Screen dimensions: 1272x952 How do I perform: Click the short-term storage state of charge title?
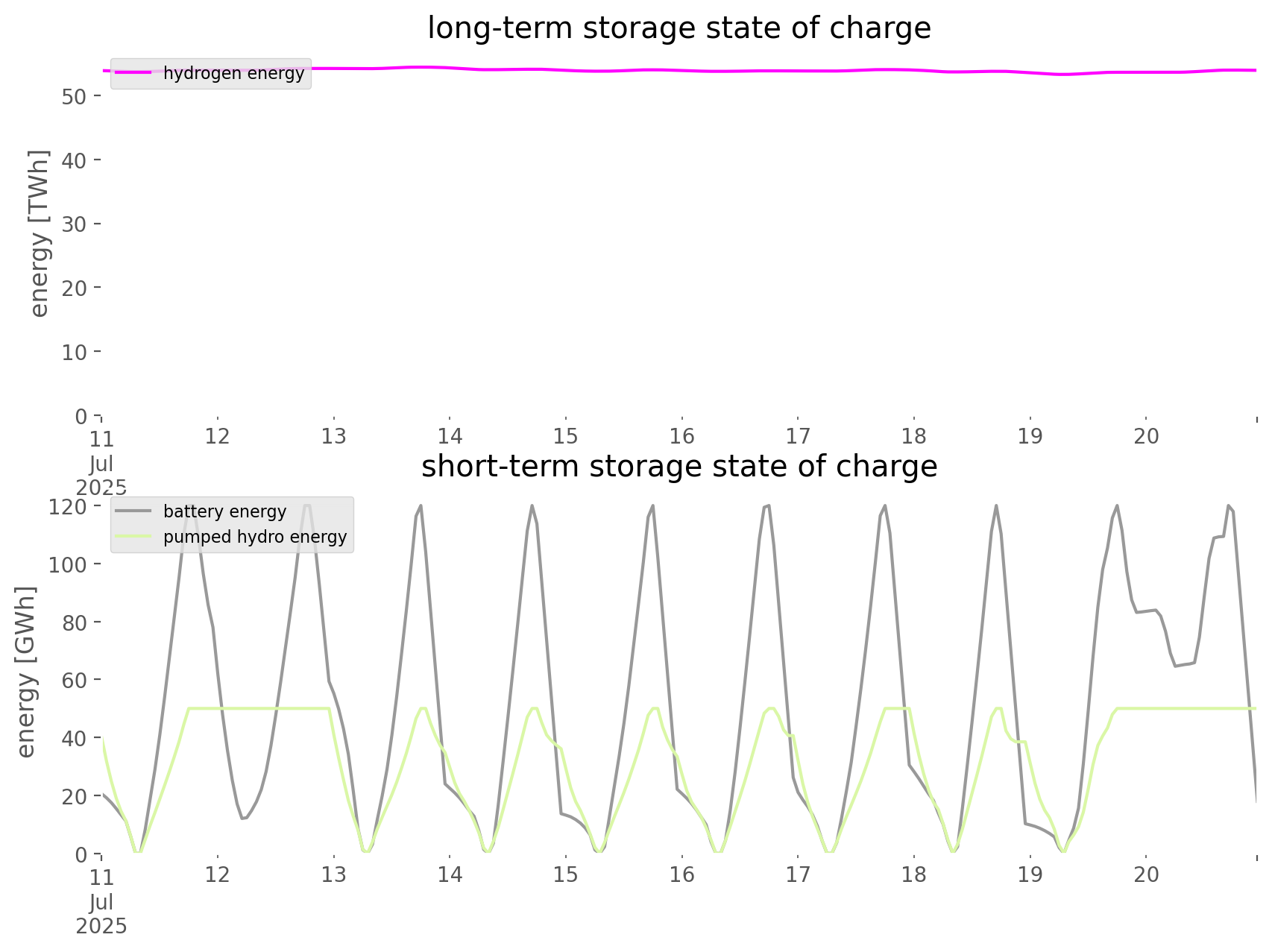coord(678,467)
